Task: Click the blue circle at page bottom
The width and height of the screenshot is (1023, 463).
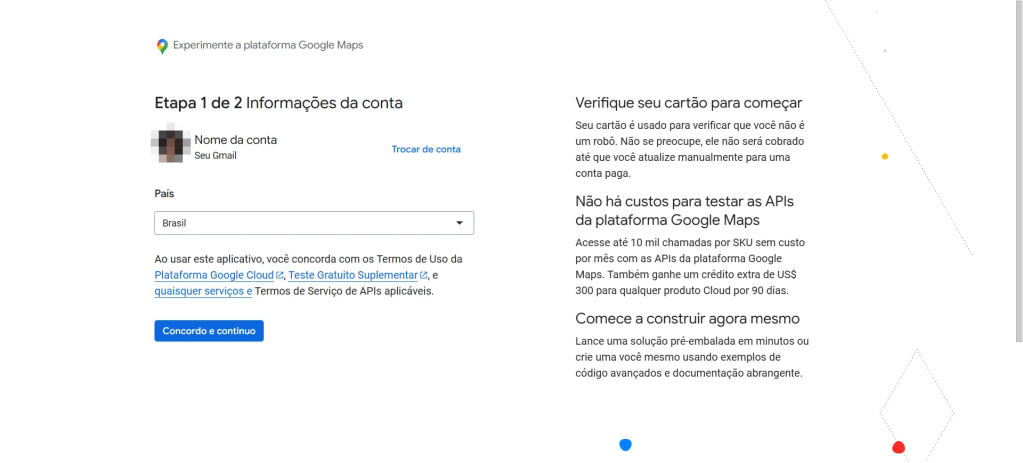Action: 625,444
